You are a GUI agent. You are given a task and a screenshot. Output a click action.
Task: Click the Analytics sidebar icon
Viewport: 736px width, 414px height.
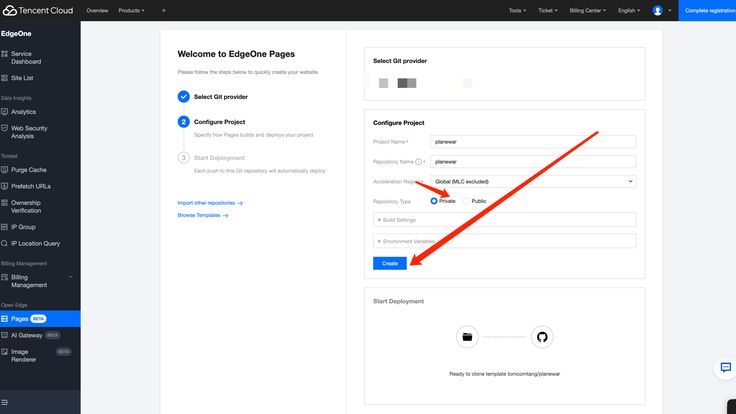[5, 112]
